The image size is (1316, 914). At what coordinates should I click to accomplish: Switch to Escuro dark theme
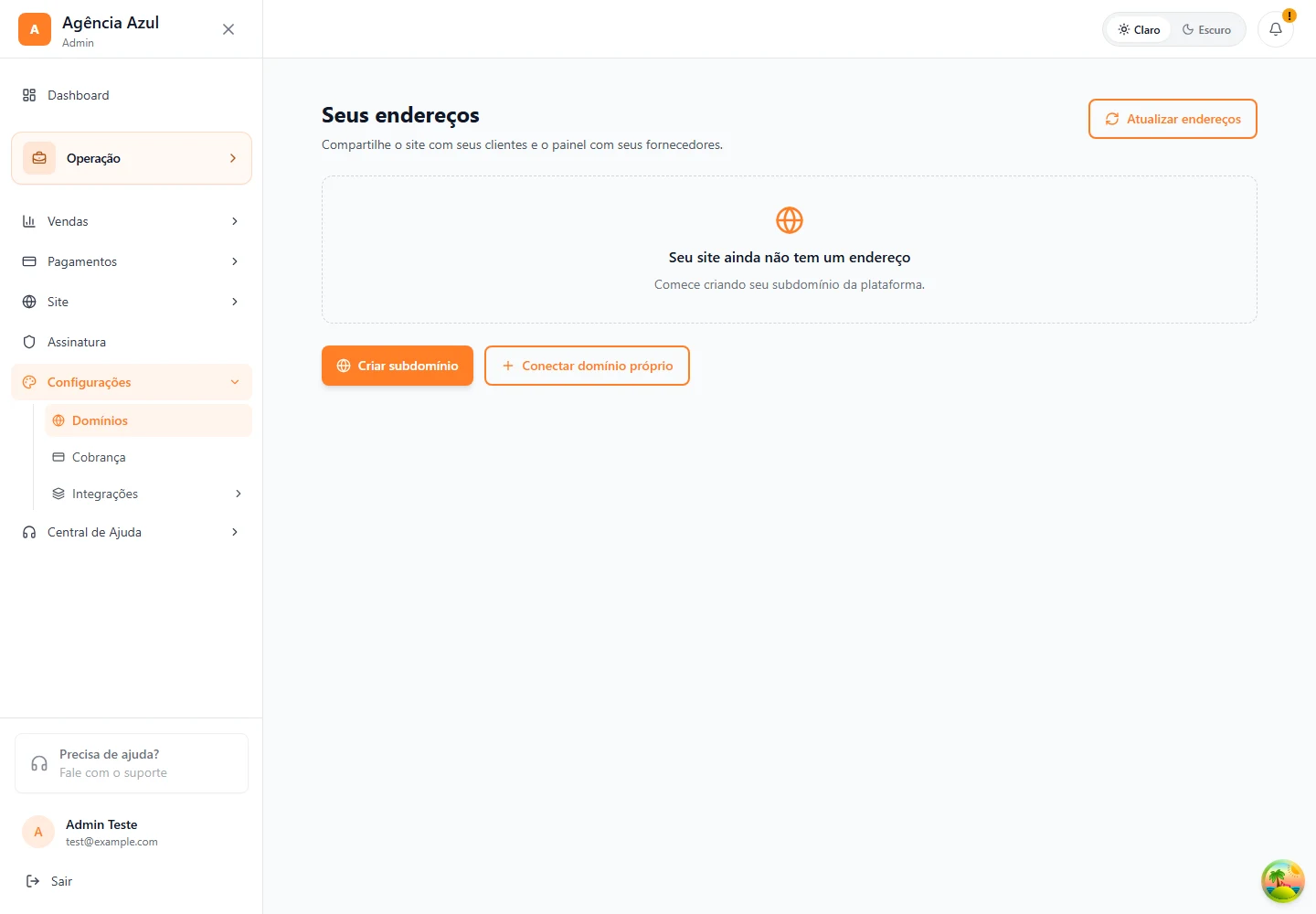point(1206,29)
